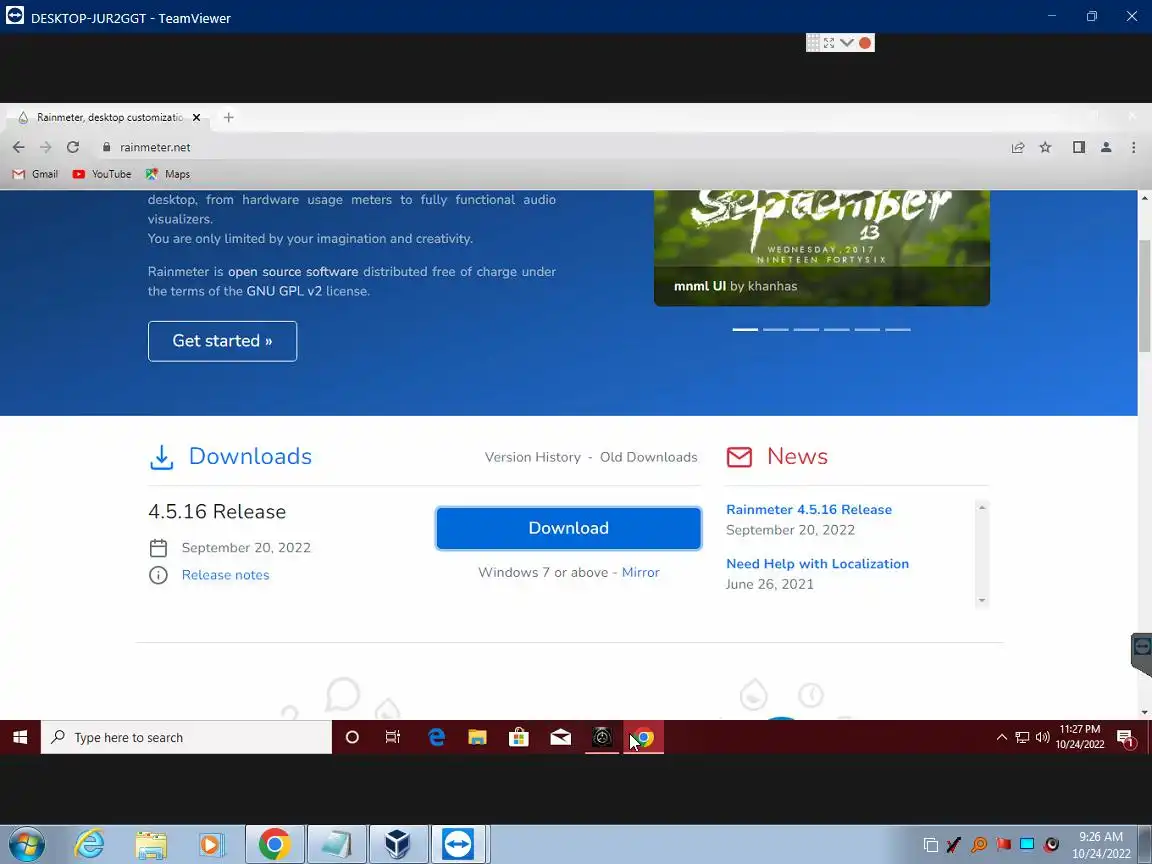Viewport: 1152px width, 864px height.
Task: Select the Rainmeter browser tab
Action: [107, 118]
